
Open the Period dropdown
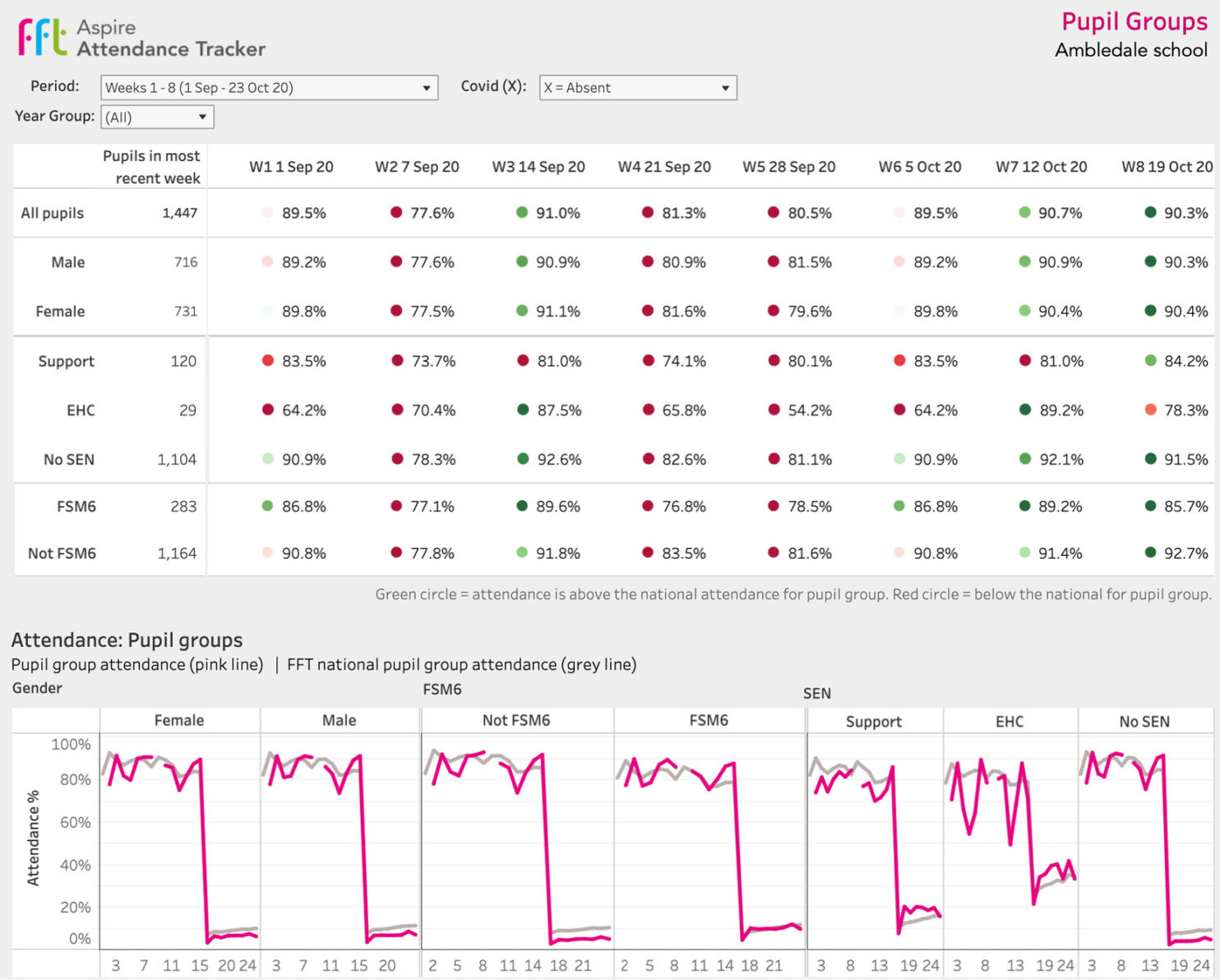point(427,87)
